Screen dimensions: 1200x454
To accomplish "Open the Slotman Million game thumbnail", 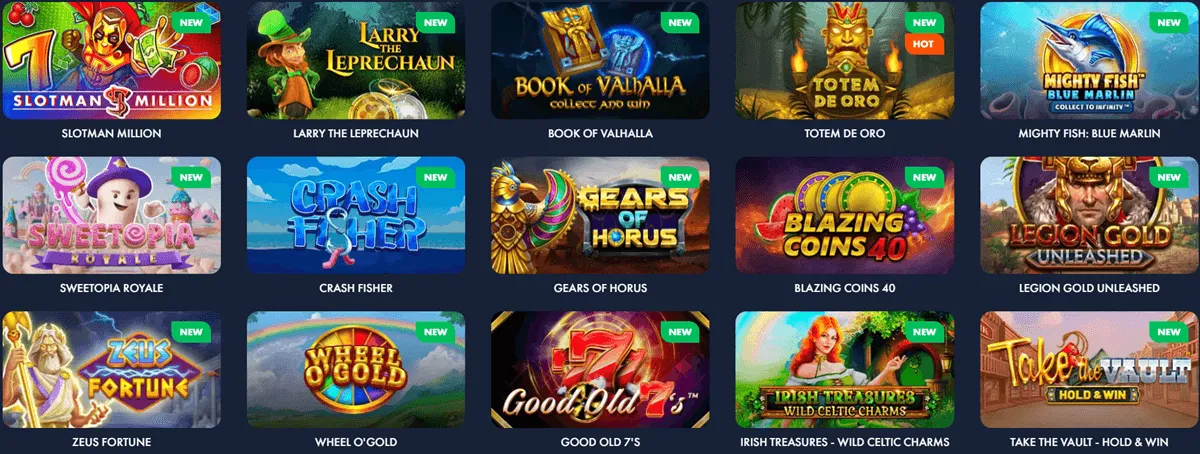I will [x=112, y=60].
